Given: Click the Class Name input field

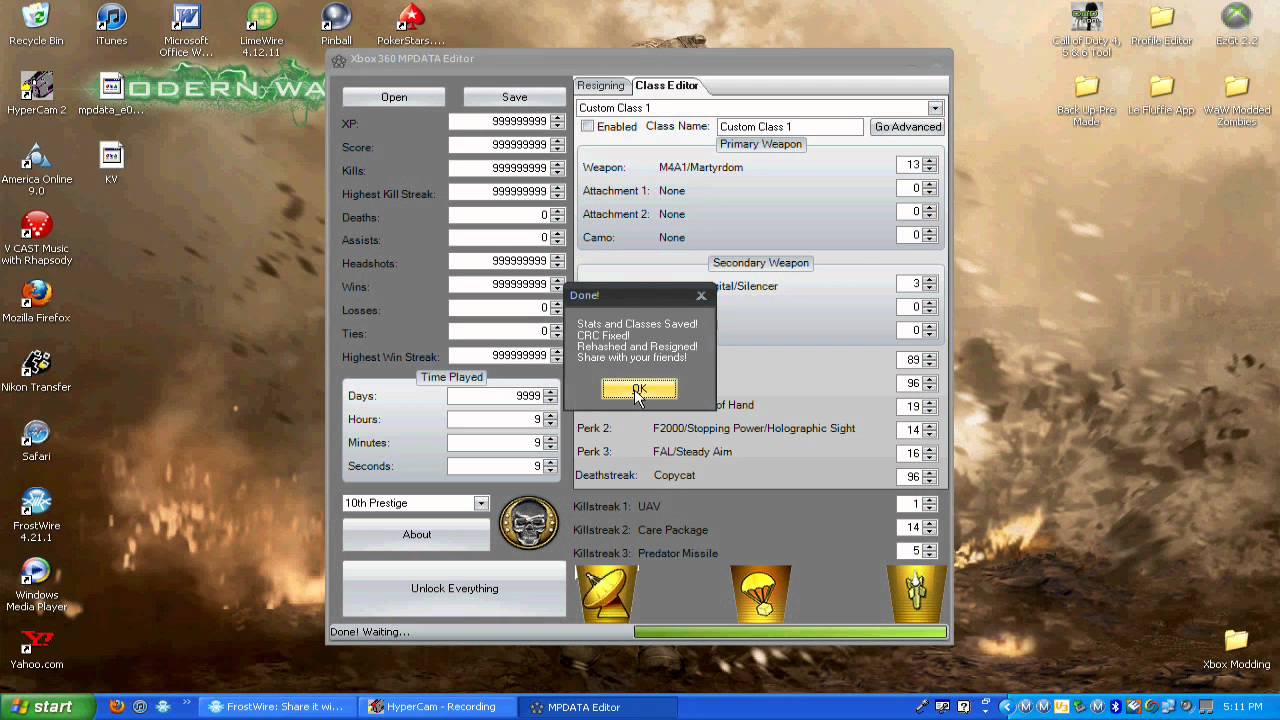Looking at the screenshot, I should click(790, 127).
